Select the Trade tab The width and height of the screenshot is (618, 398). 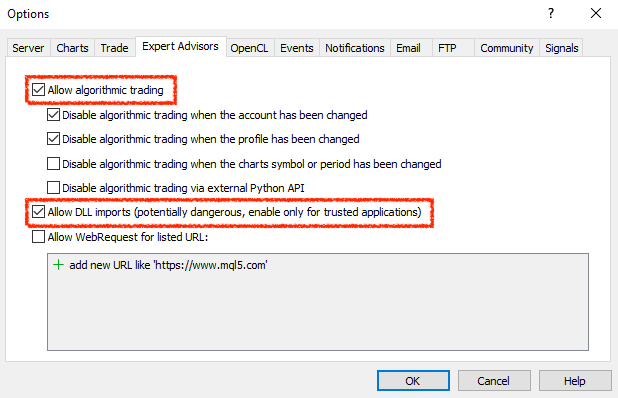pyautogui.click(x=114, y=48)
